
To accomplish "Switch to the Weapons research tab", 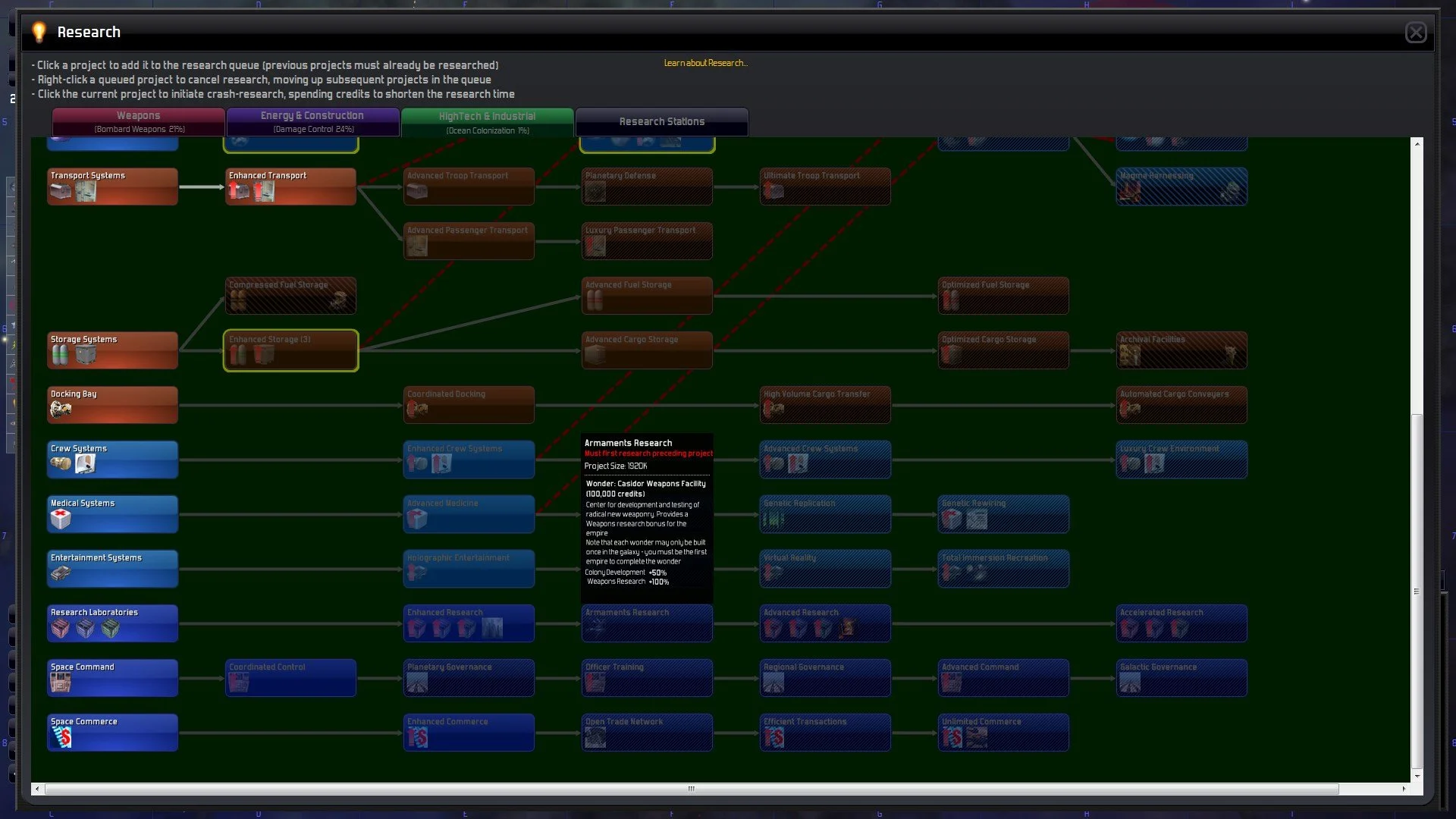I will click(138, 121).
